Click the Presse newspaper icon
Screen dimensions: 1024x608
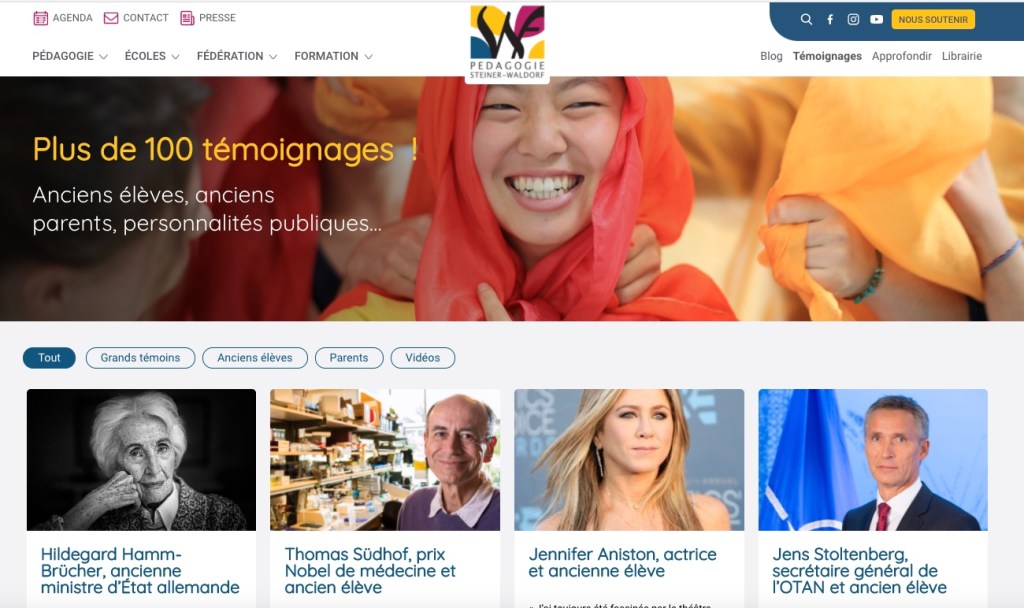pos(187,18)
